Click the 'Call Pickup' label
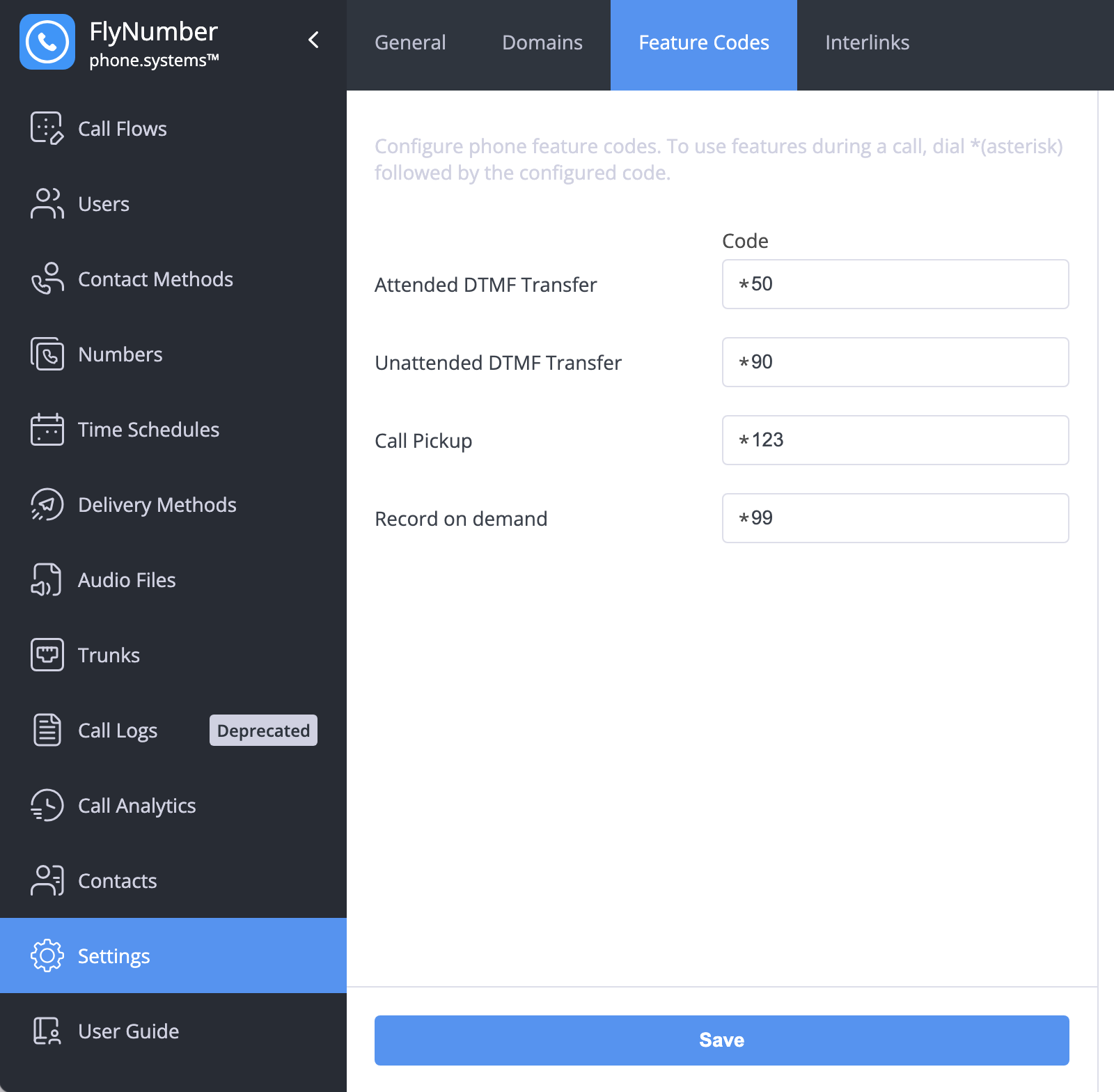The image size is (1114, 1092). tap(423, 441)
